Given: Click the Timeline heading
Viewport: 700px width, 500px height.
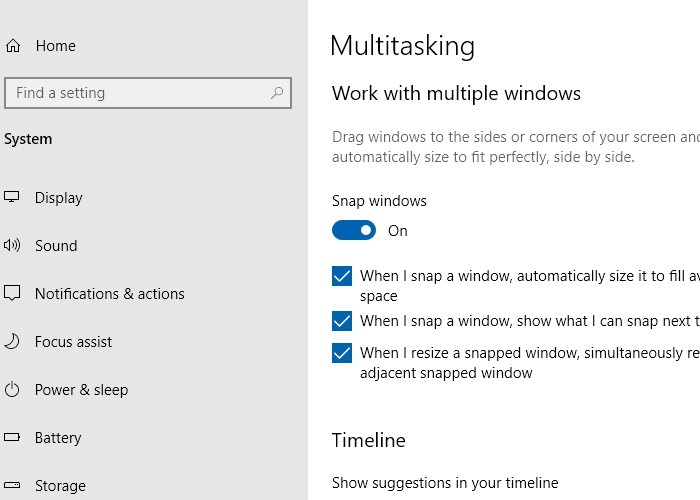Looking at the screenshot, I should point(369,440).
